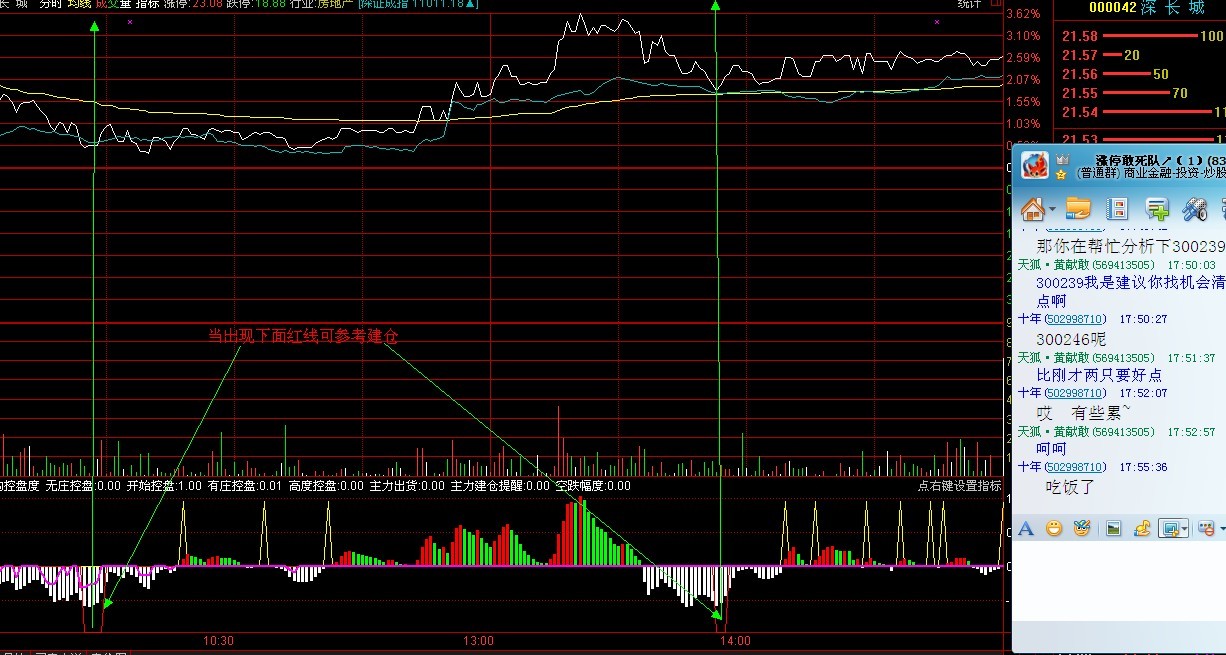The height and width of the screenshot is (655, 1226).
Task: Click the block group messages icon
Action: click(1206, 528)
